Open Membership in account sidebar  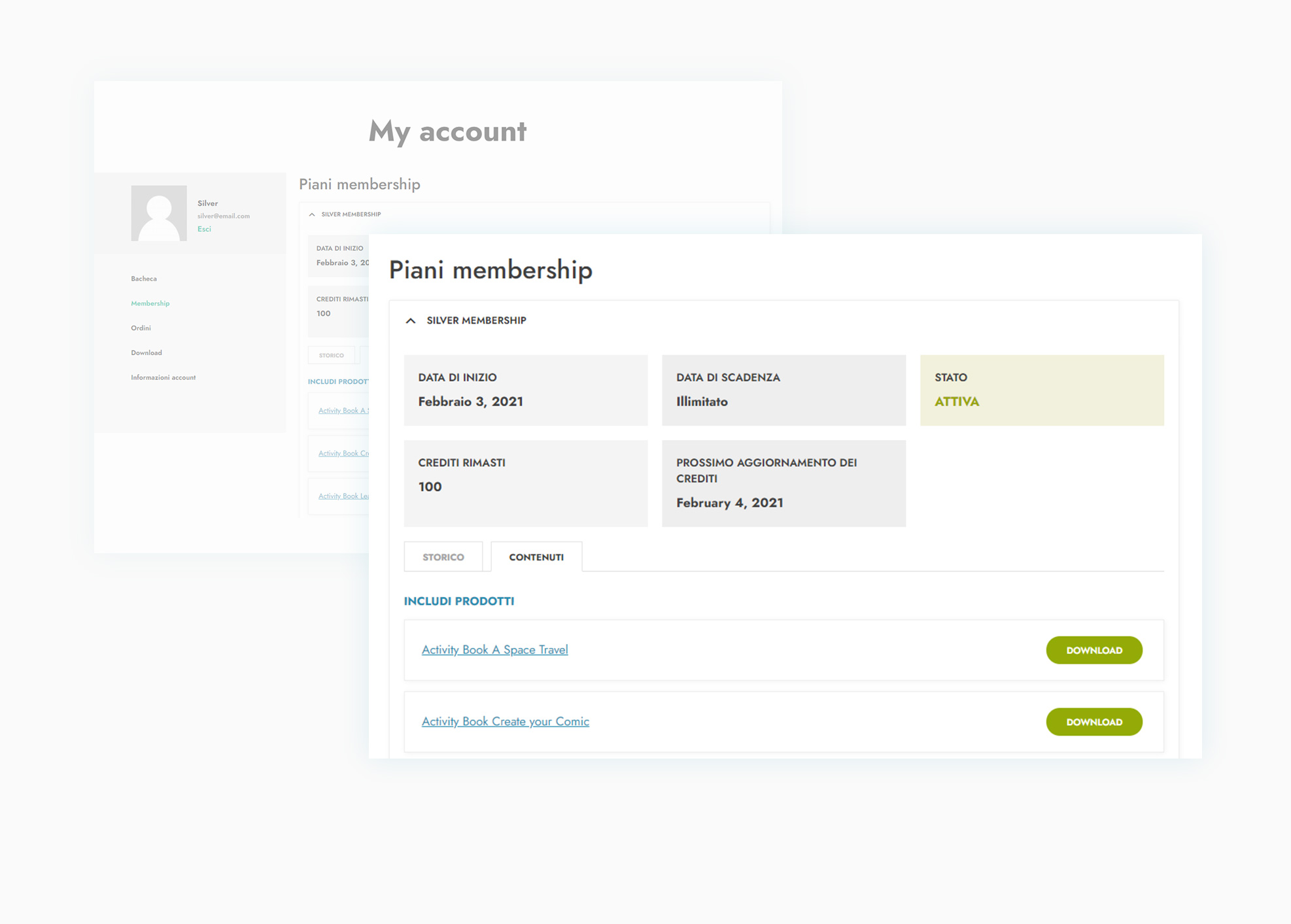click(x=150, y=303)
